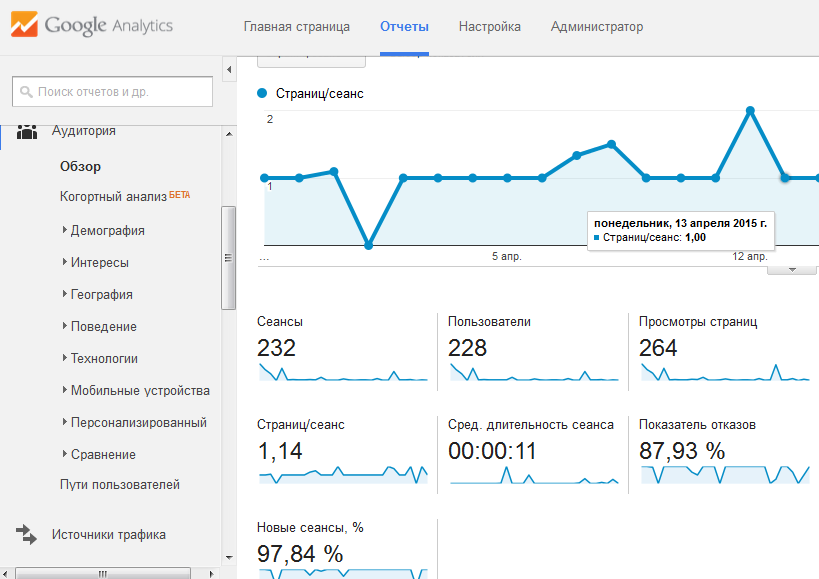The height and width of the screenshot is (579, 819).
Task: Click the sidebar vertical scrollbar thumb
Action: 228,258
